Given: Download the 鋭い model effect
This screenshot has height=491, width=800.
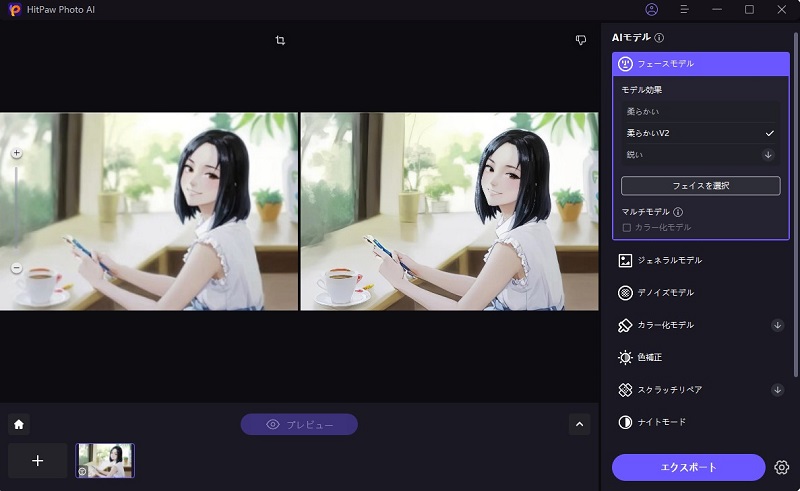Looking at the screenshot, I should coord(768,155).
